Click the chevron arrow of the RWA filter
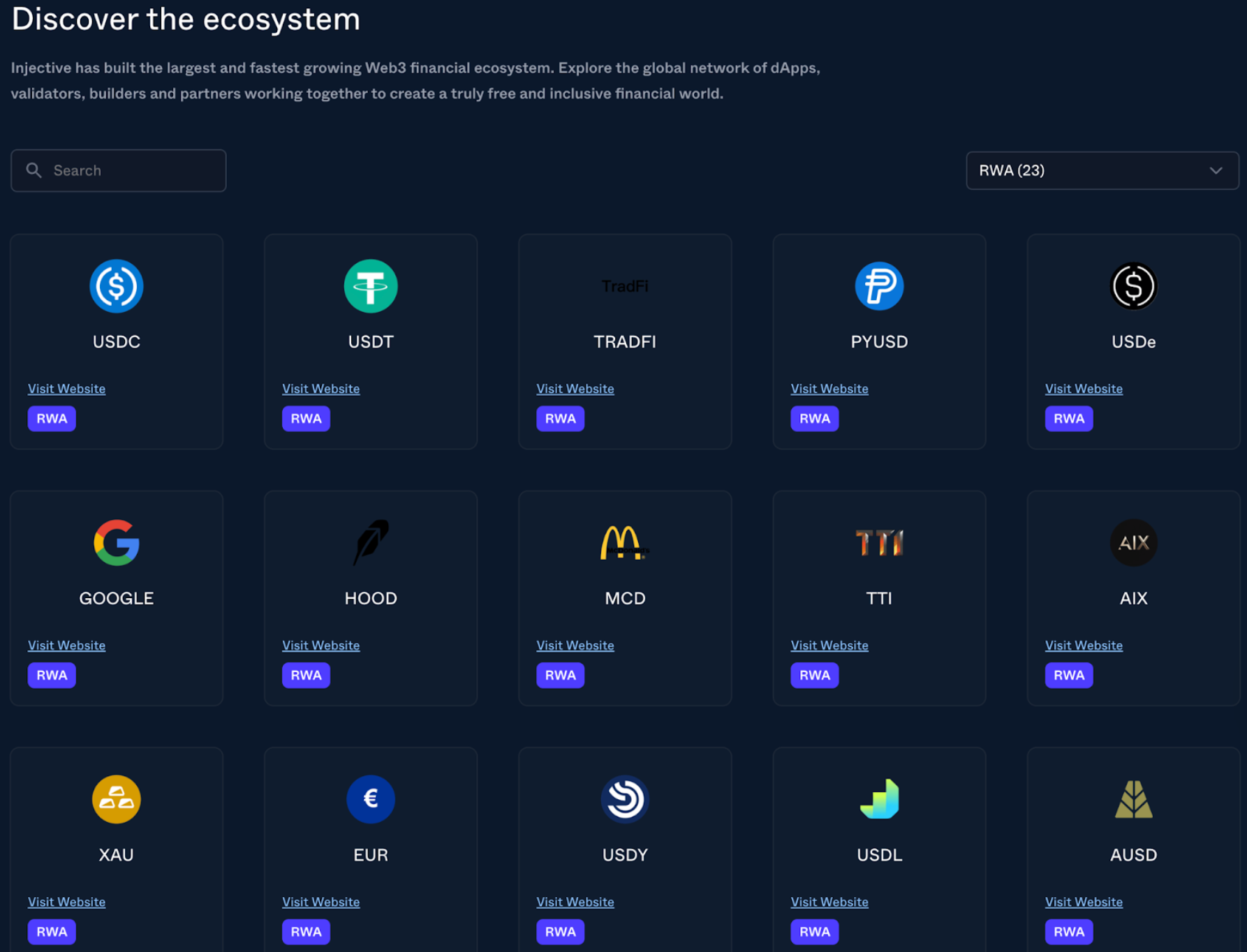Screen dimensions: 1247x952 pos(1216,170)
